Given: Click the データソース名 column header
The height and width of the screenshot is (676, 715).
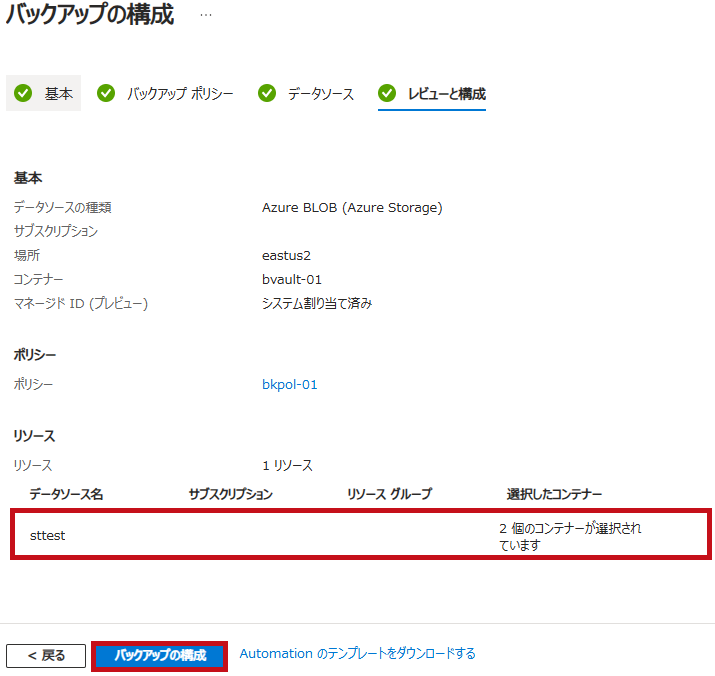Looking at the screenshot, I should [67, 494].
